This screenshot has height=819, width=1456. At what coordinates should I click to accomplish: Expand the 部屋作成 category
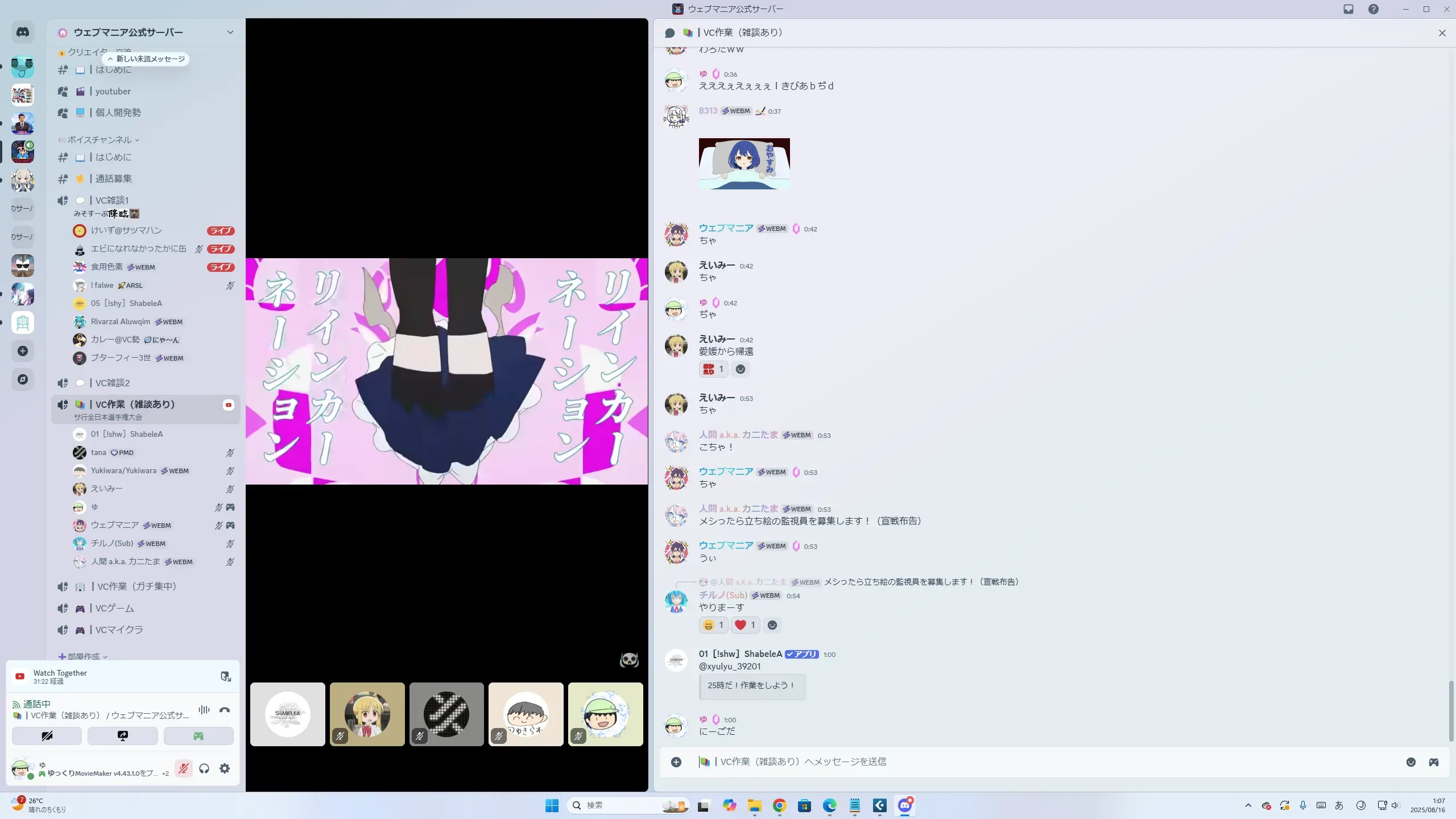tap(84, 656)
